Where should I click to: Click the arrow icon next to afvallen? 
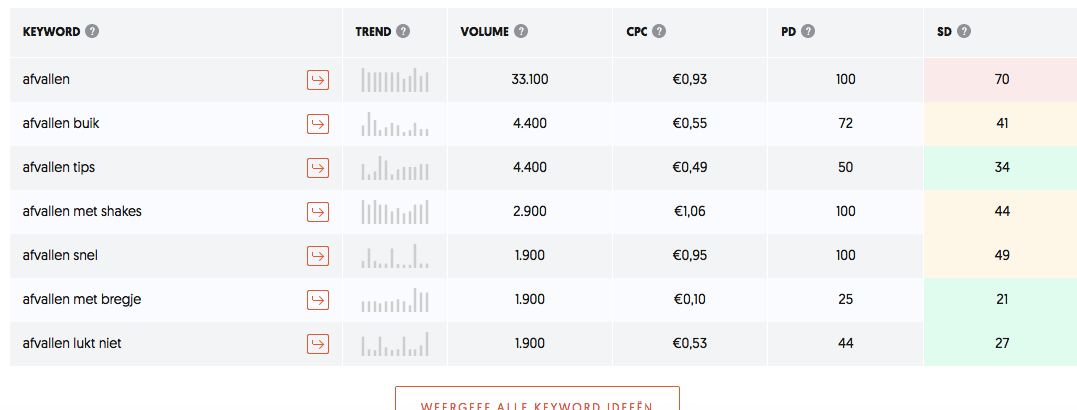[317, 80]
